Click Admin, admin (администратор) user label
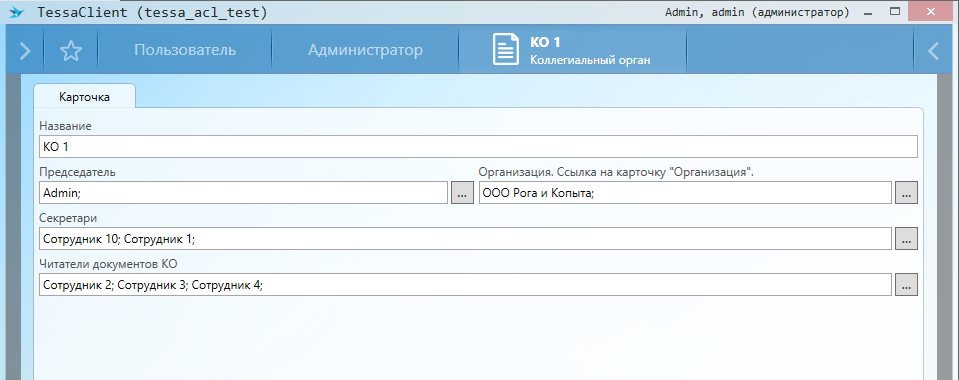Viewport: 959px width, 380px height. click(x=757, y=12)
